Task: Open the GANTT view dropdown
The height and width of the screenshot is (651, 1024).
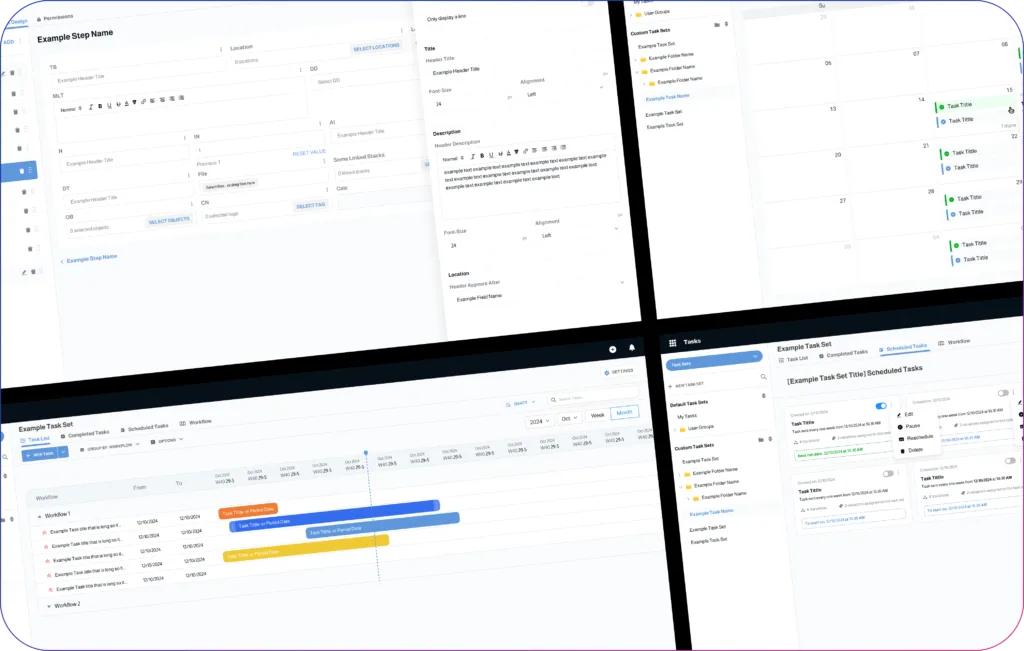Action: point(520,404)
